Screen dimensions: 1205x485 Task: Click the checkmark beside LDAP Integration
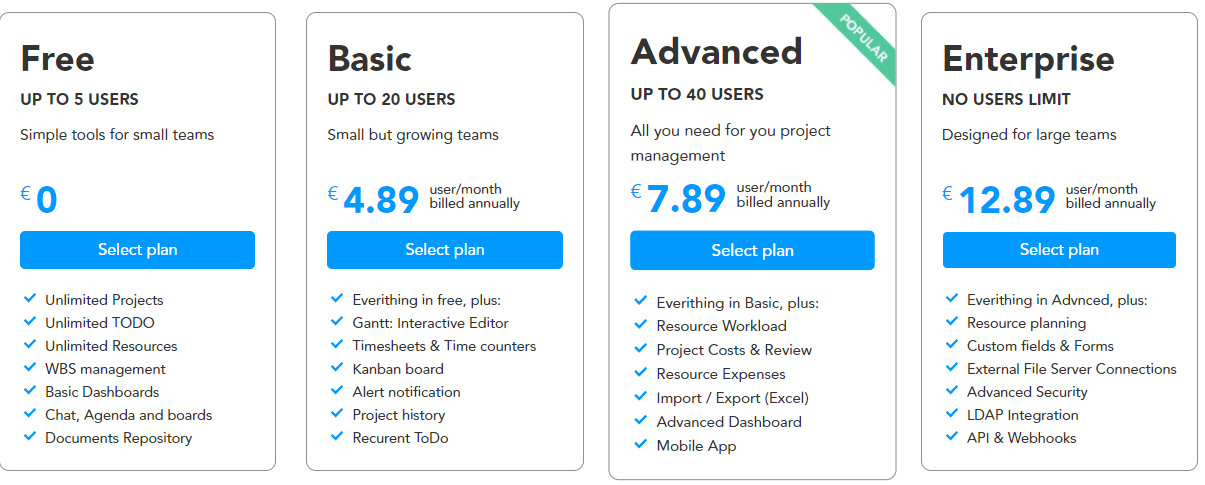(x=952, y=414)
